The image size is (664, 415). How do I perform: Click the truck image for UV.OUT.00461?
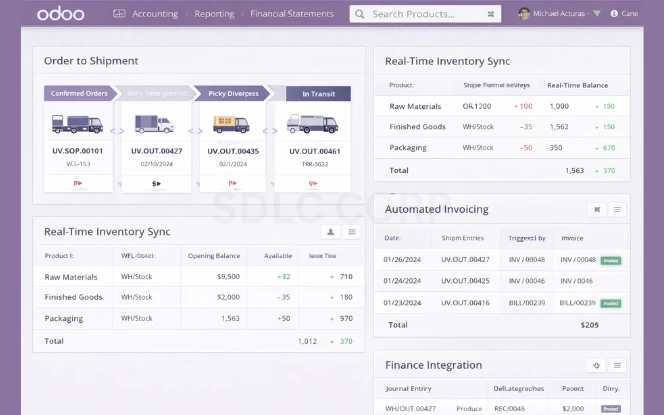point(312,124)
